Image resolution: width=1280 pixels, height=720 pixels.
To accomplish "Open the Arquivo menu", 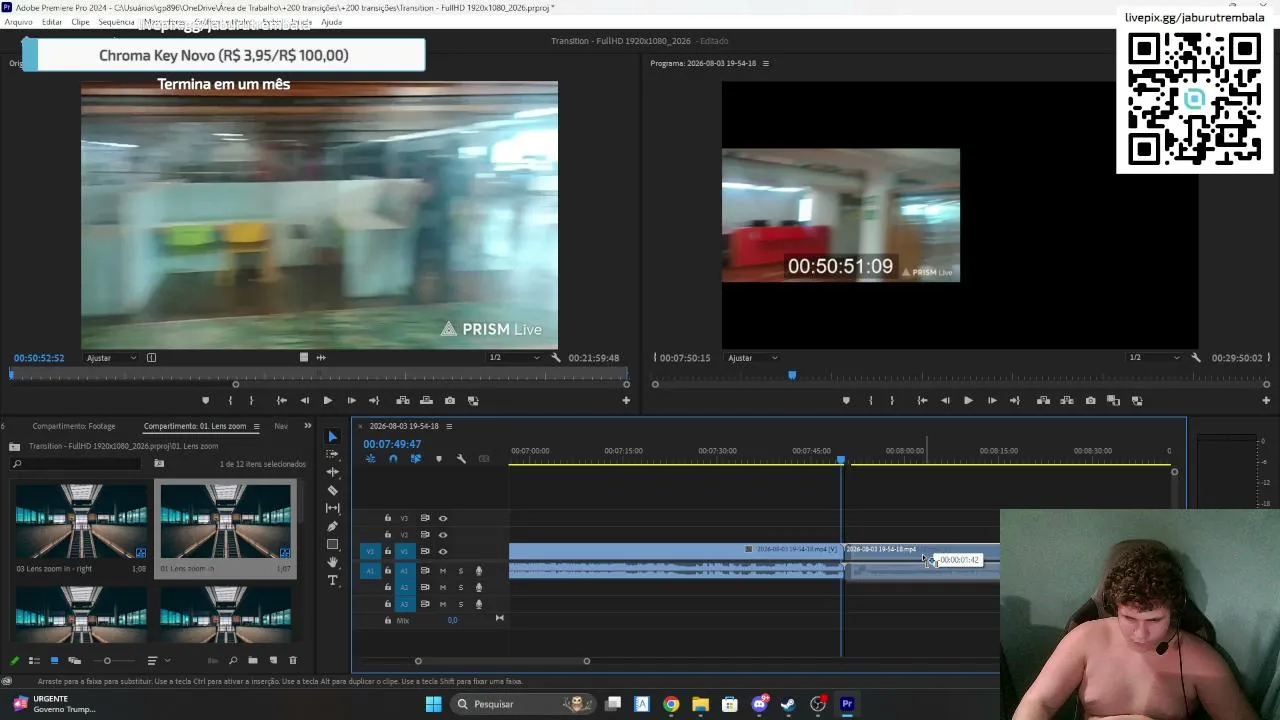I will click(x=19, y=22).
